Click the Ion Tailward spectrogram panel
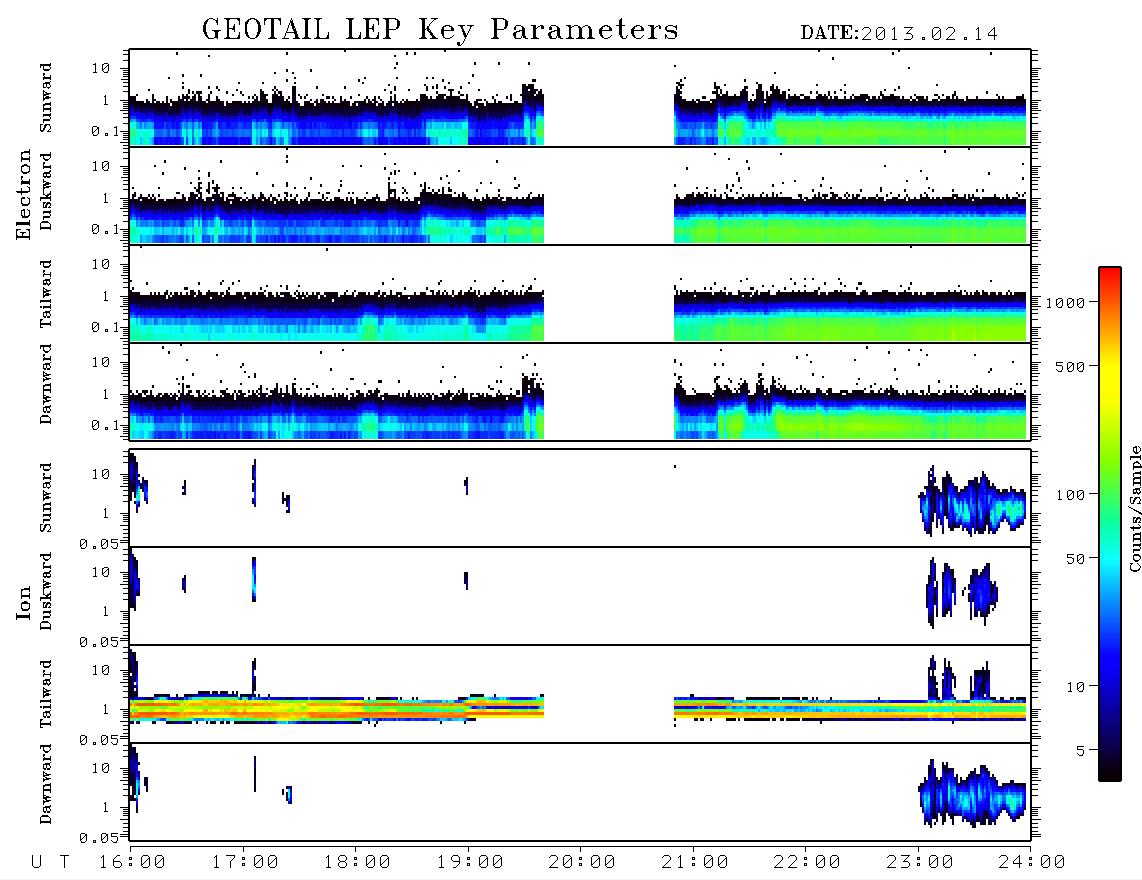The height and width of the screenshot is (880, 1142). tap(580, 694)
